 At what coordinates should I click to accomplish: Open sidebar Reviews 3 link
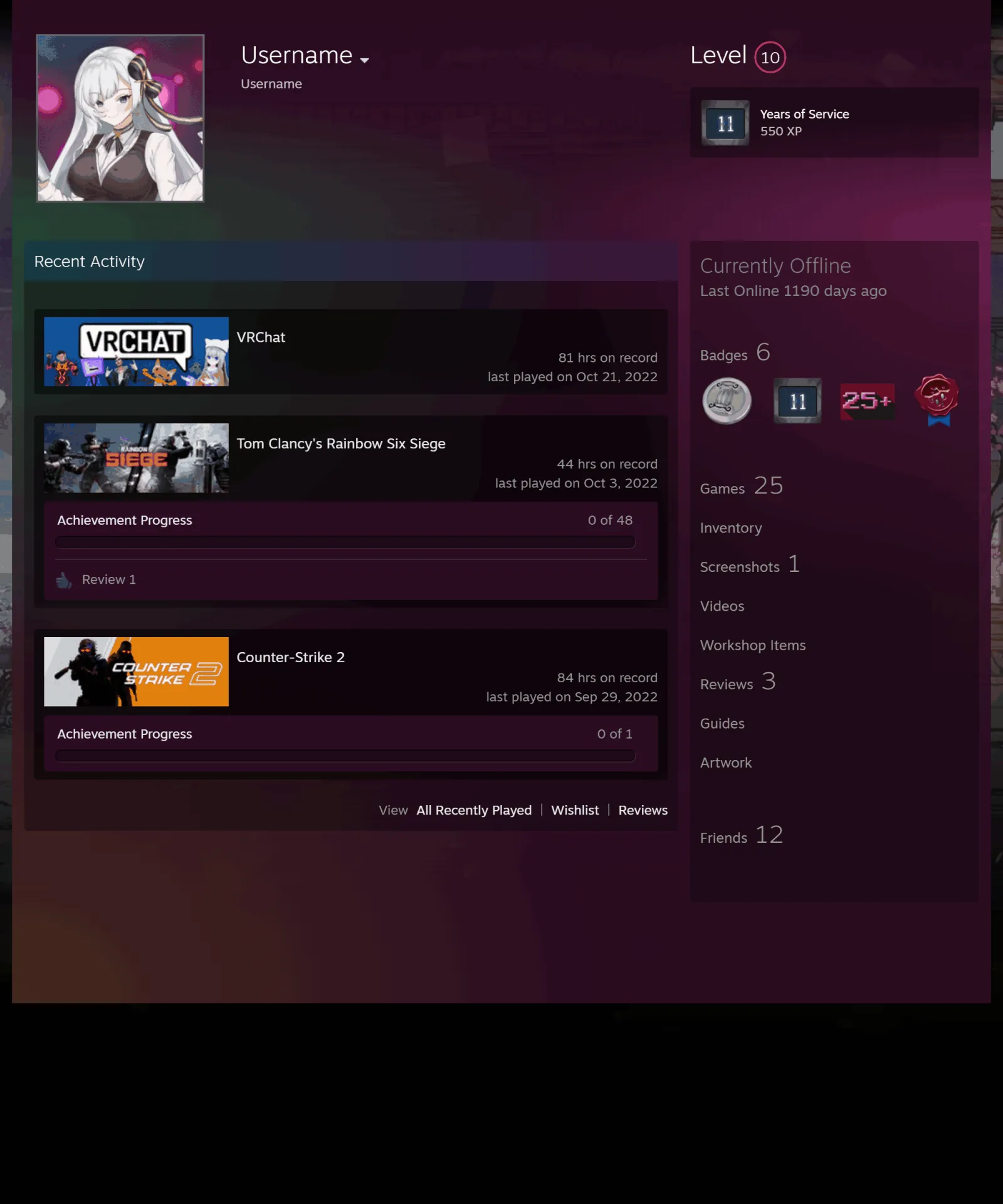click(x=738, y=682)
